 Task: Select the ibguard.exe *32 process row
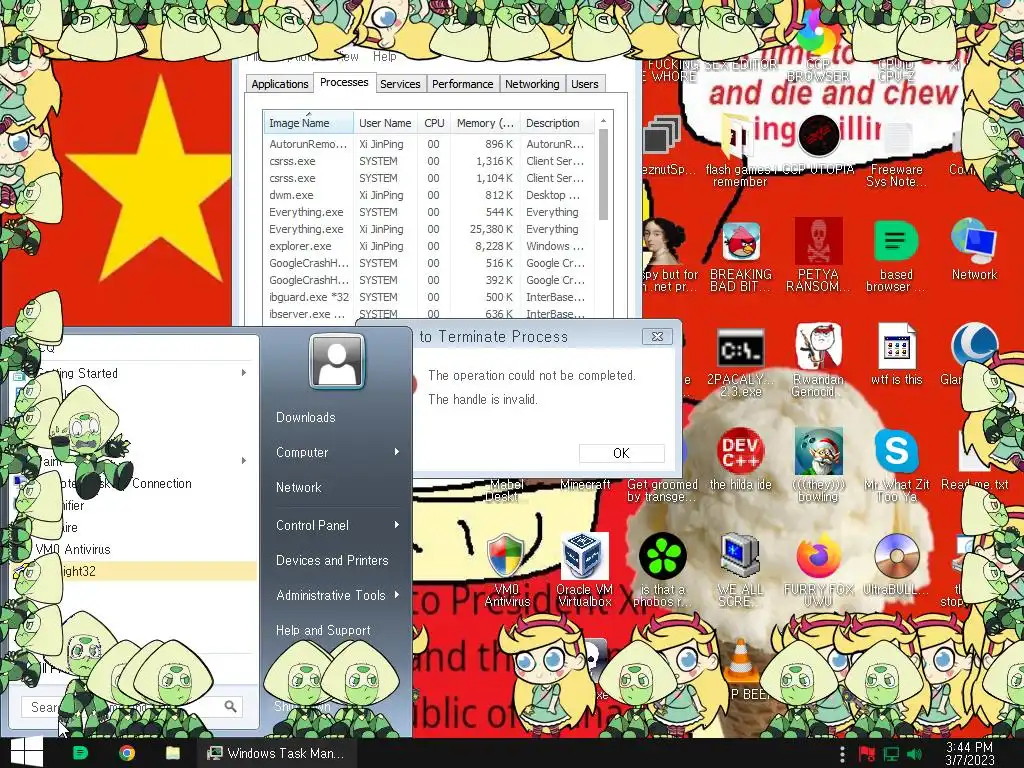(427, 297)
